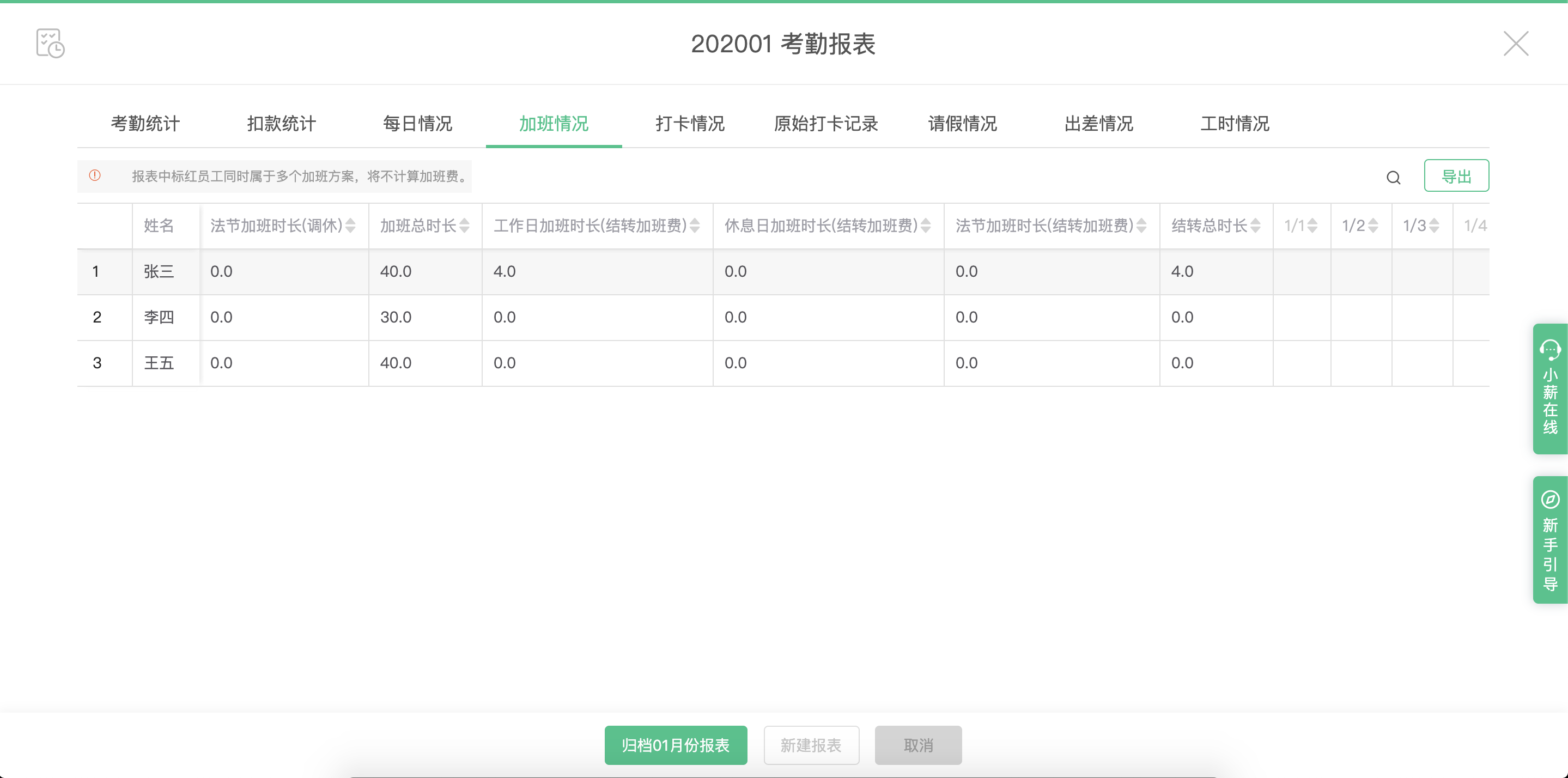Image resolution: width=1568 pixels, height=778 pixels.
Task: Click 张三's 加班总时长 value 40.0
Action: 396,271
